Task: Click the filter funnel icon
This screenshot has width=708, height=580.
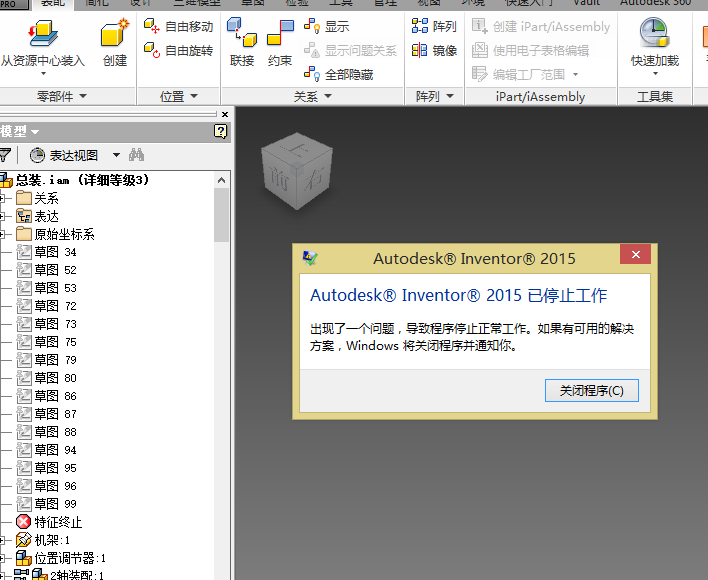Action: 5,155
